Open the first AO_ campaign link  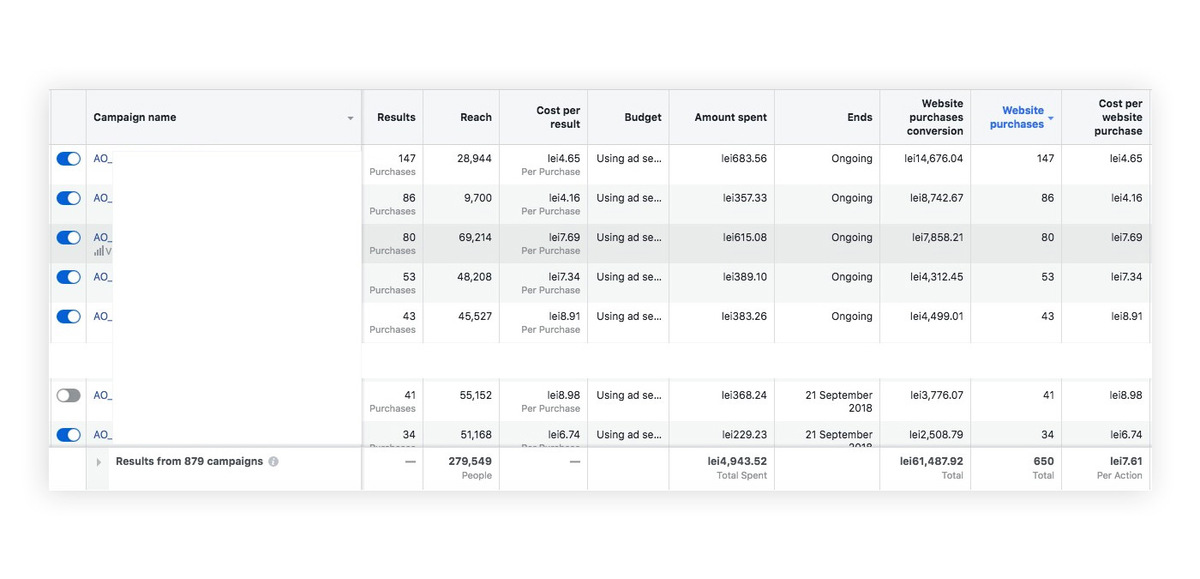click(103, 159)
